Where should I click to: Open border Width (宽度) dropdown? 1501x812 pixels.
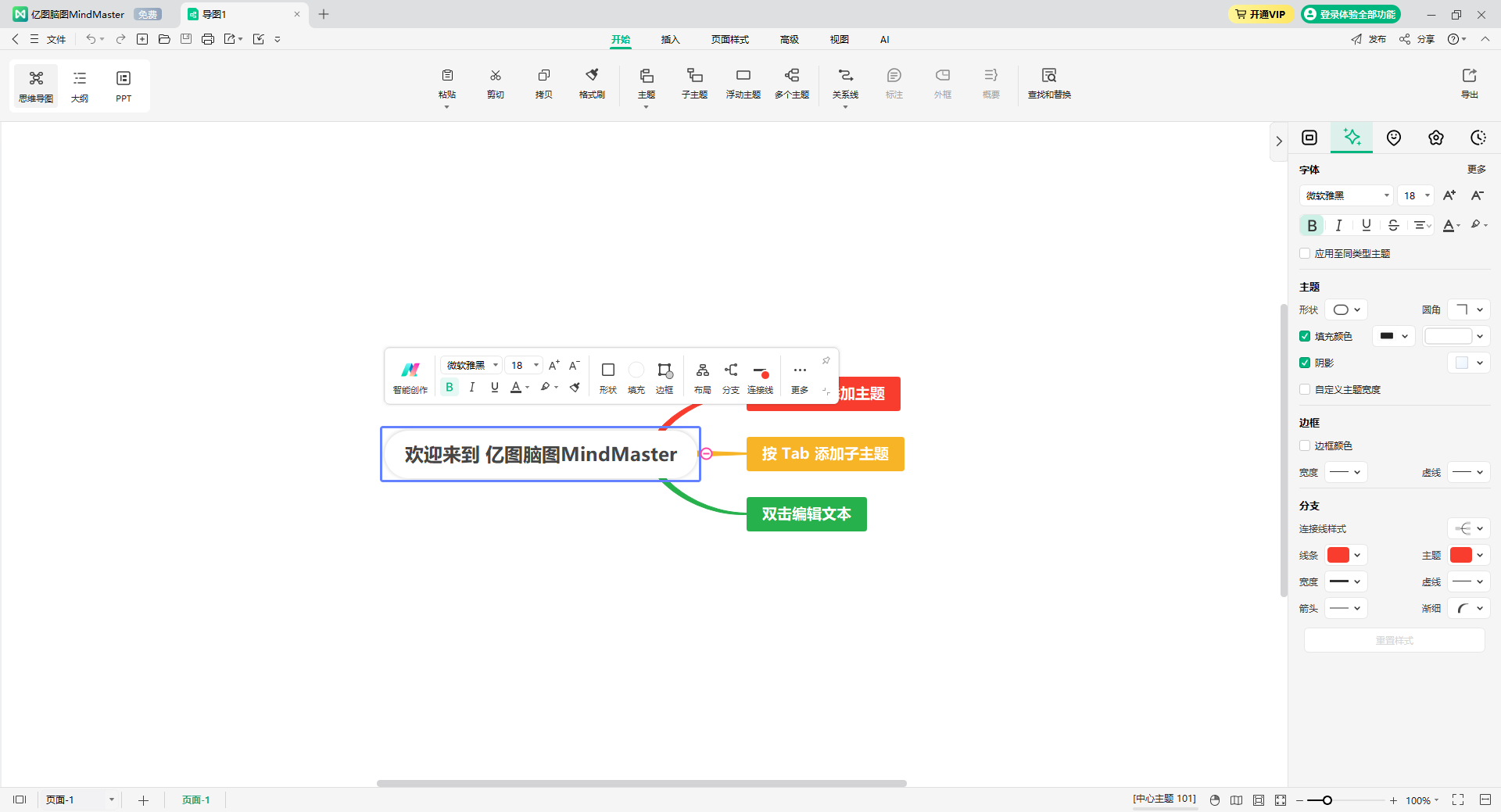[1346, 472]
